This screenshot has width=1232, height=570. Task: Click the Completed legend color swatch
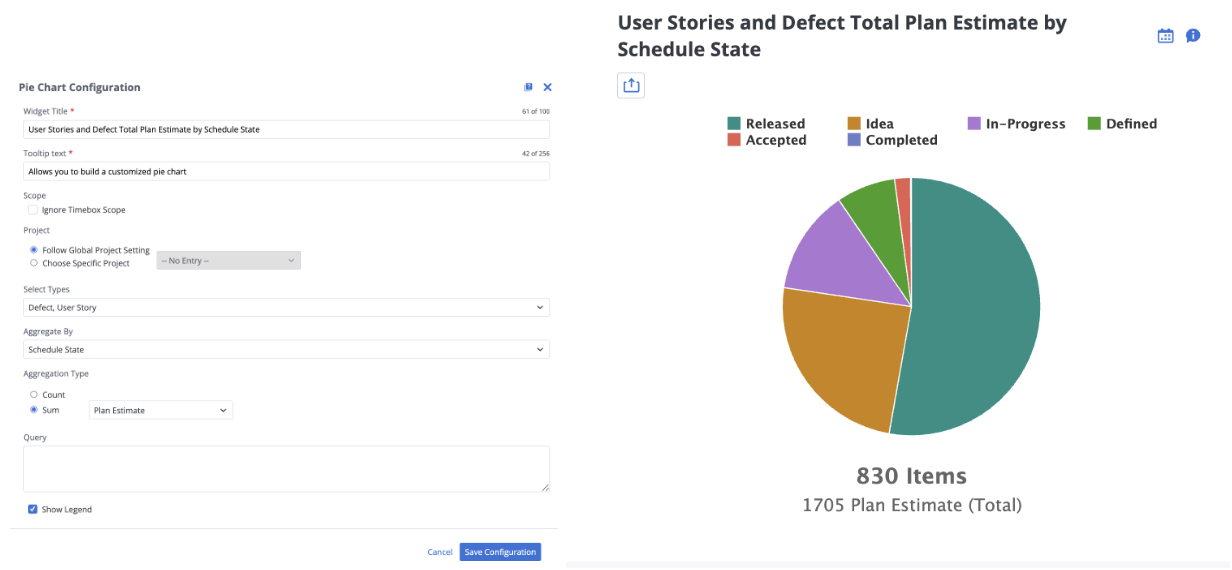click(854, 140)
